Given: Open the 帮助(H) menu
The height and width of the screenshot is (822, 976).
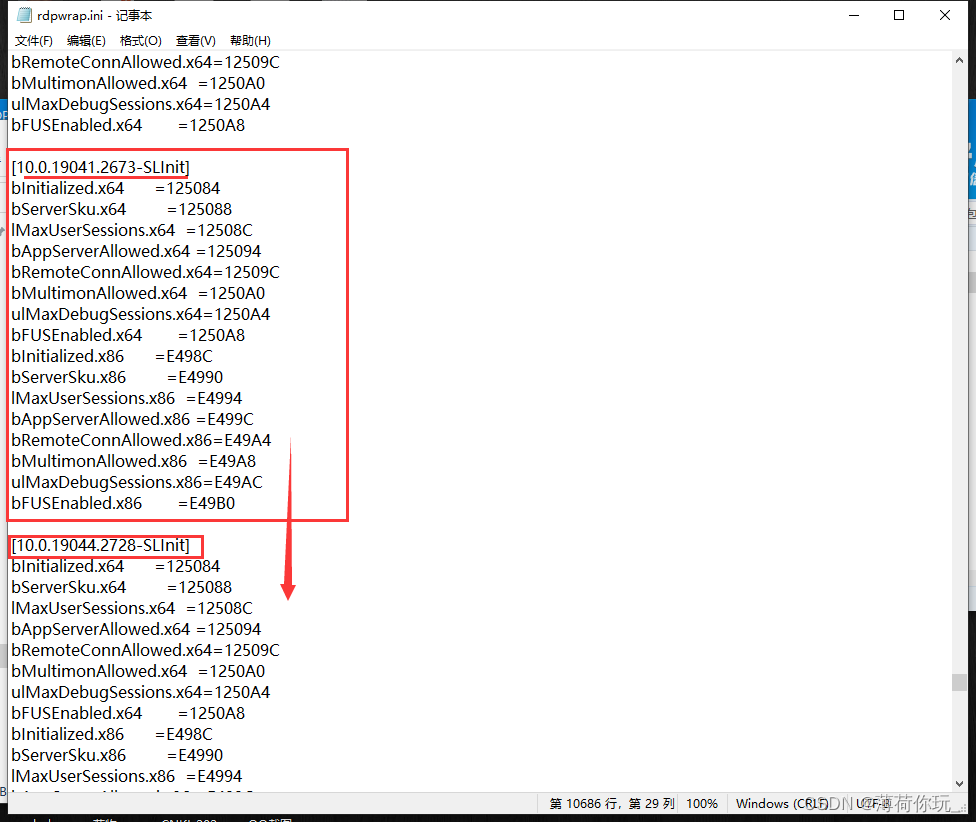Looking at the screenshot, I should (x=250, y=41).
